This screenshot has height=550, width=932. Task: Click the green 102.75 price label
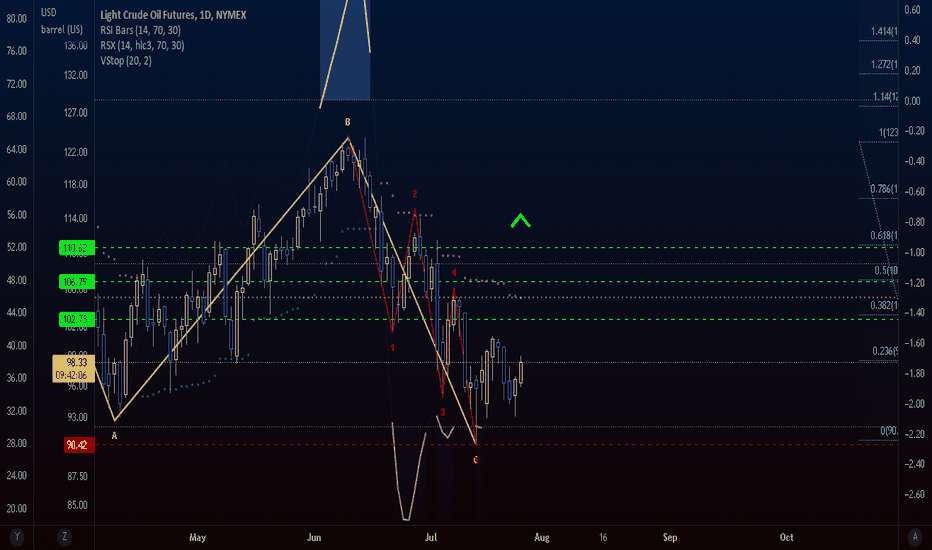(77, 319)
